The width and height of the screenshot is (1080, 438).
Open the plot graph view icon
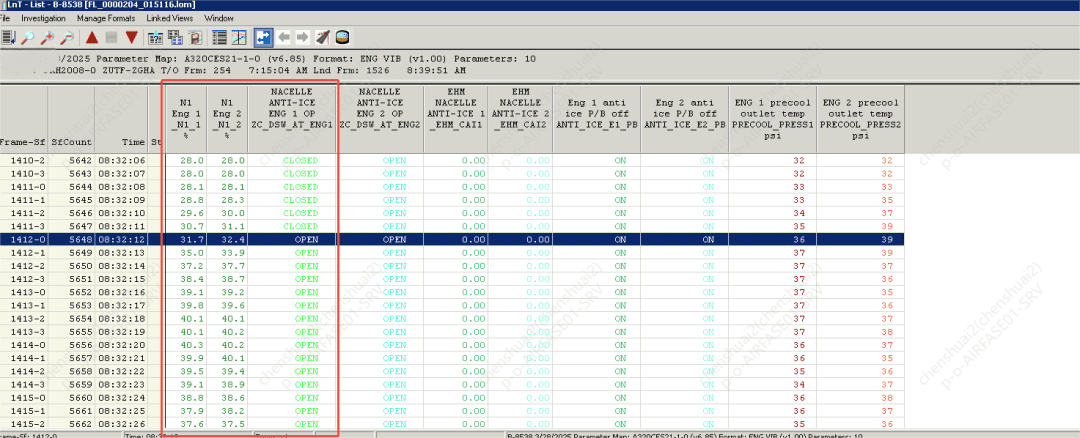(240, 38)
